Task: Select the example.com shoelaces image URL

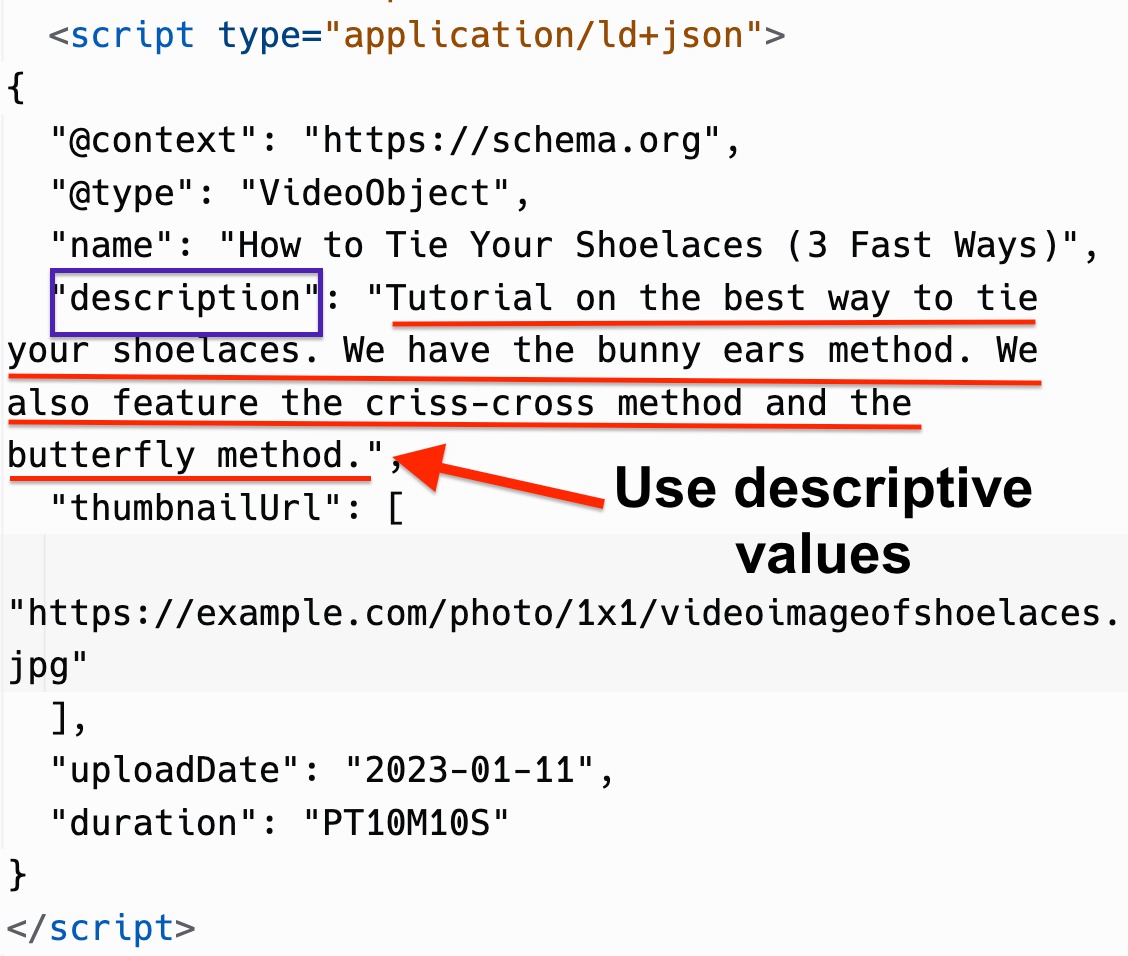Action: click(560, 612)
